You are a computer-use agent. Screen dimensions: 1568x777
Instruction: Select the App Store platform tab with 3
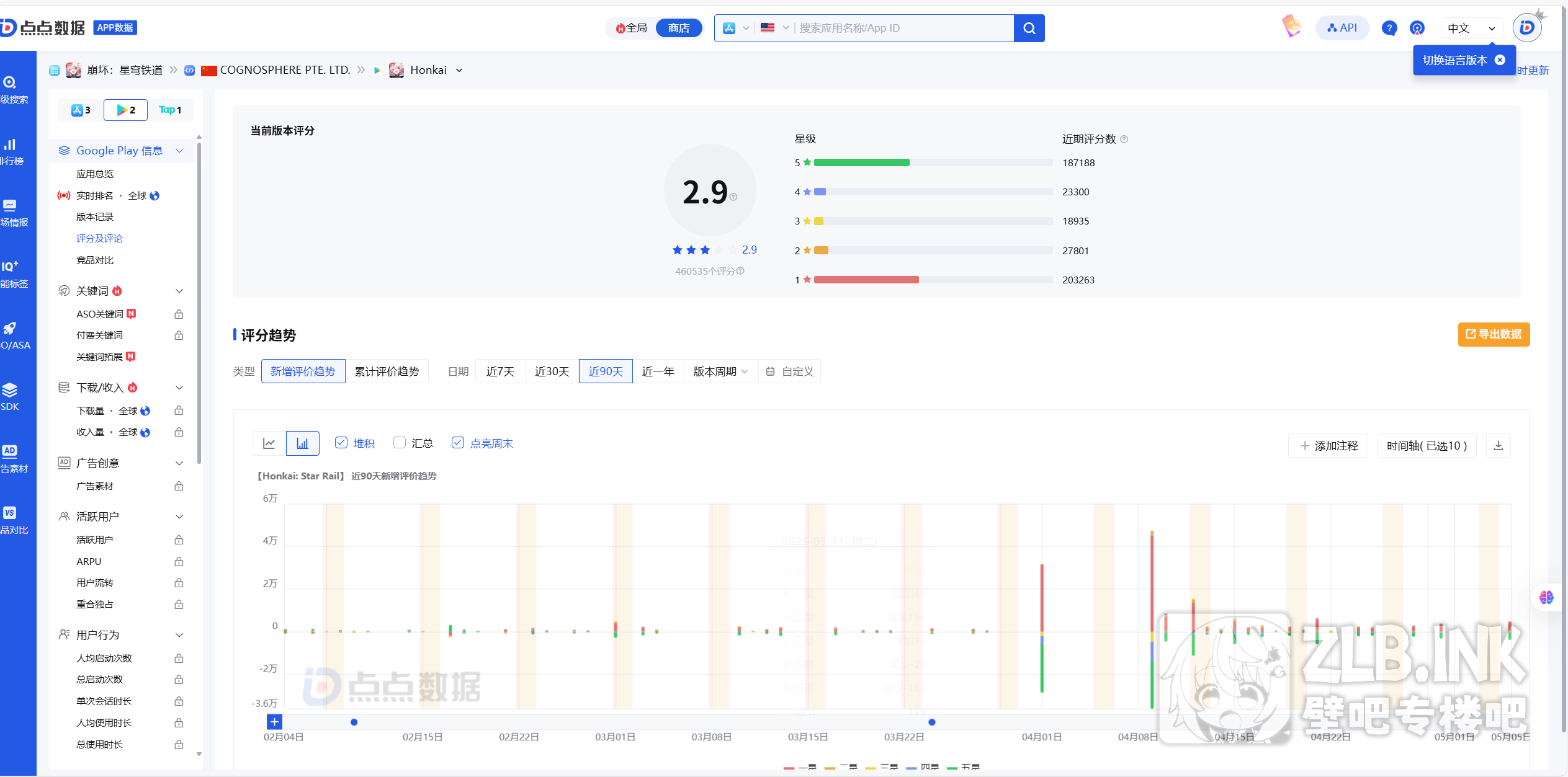pyautogui.click(x=81, y=110)
